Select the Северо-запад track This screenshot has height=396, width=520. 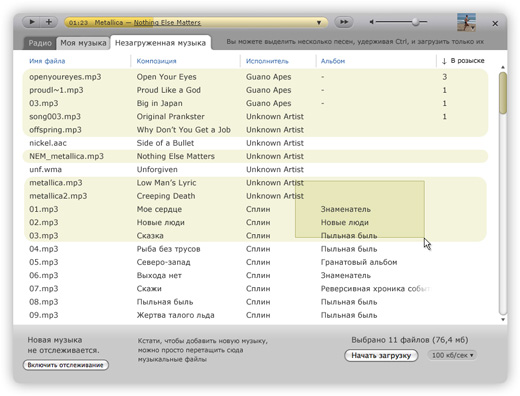pos(163,262)
